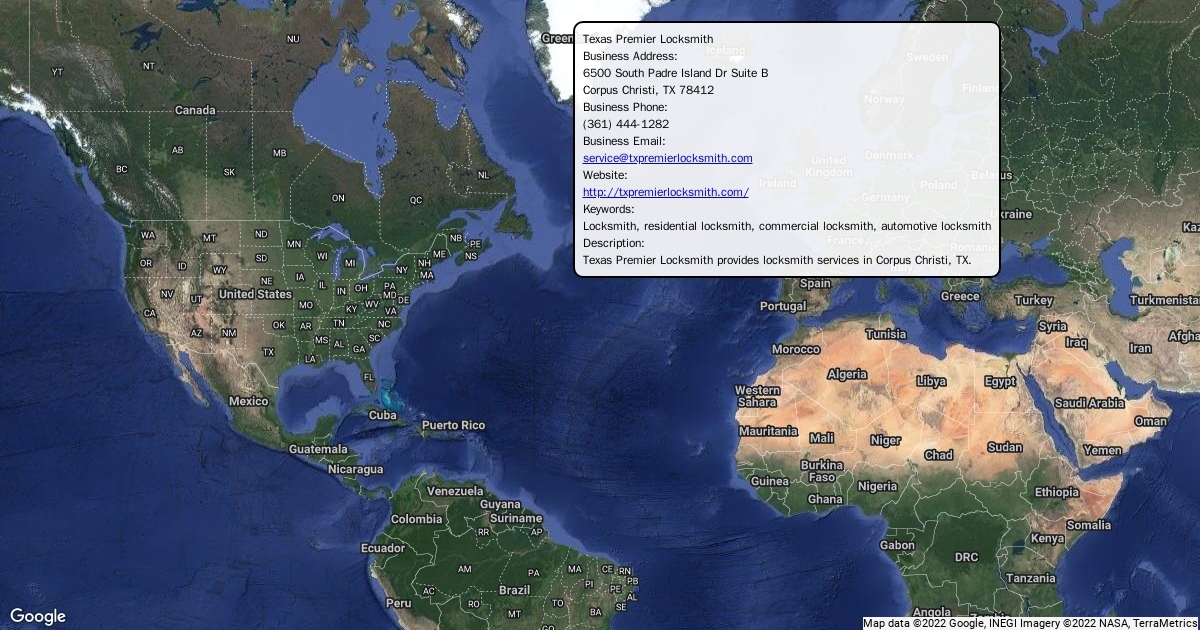Image resolution: width=1200 pixels, height=630 pixels.
Task: Click the Canada label on the map
Action: [x=195, y=110]
